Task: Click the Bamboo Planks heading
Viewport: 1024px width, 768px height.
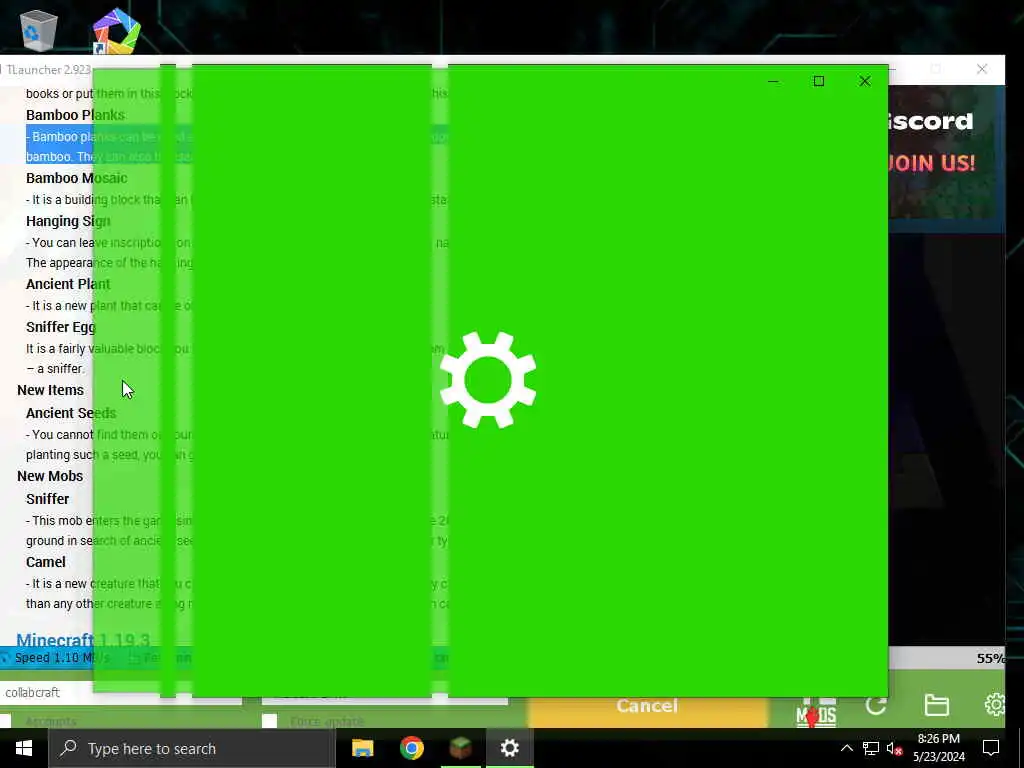Action: coord(75,115)
